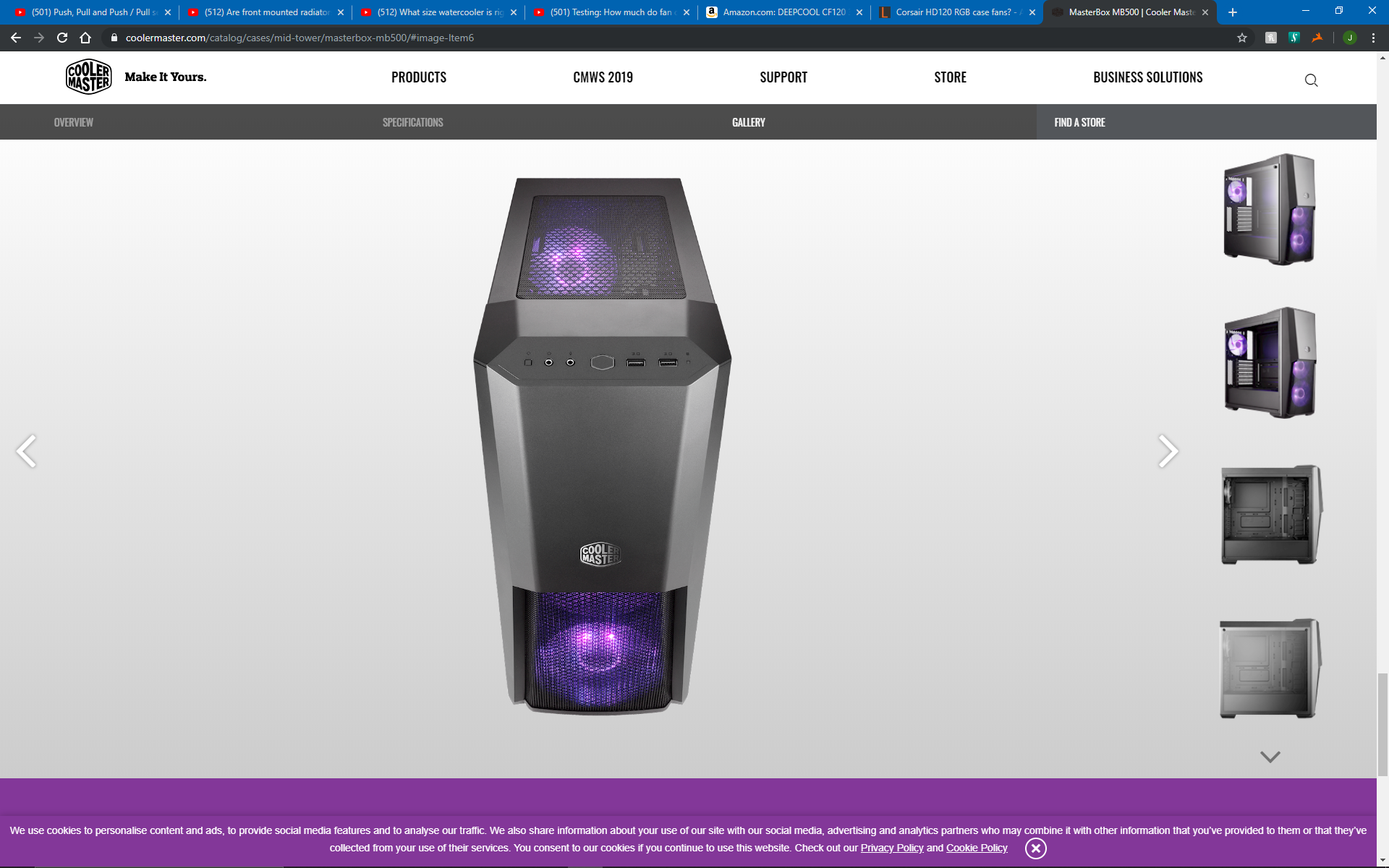Screen dimensions: 1389x868
Task: Click the Cooler Master logo
Action: coord(88,77)
